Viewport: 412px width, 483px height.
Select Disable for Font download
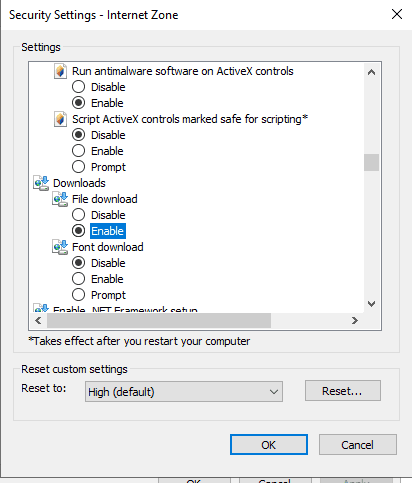[x=78, y=263]
